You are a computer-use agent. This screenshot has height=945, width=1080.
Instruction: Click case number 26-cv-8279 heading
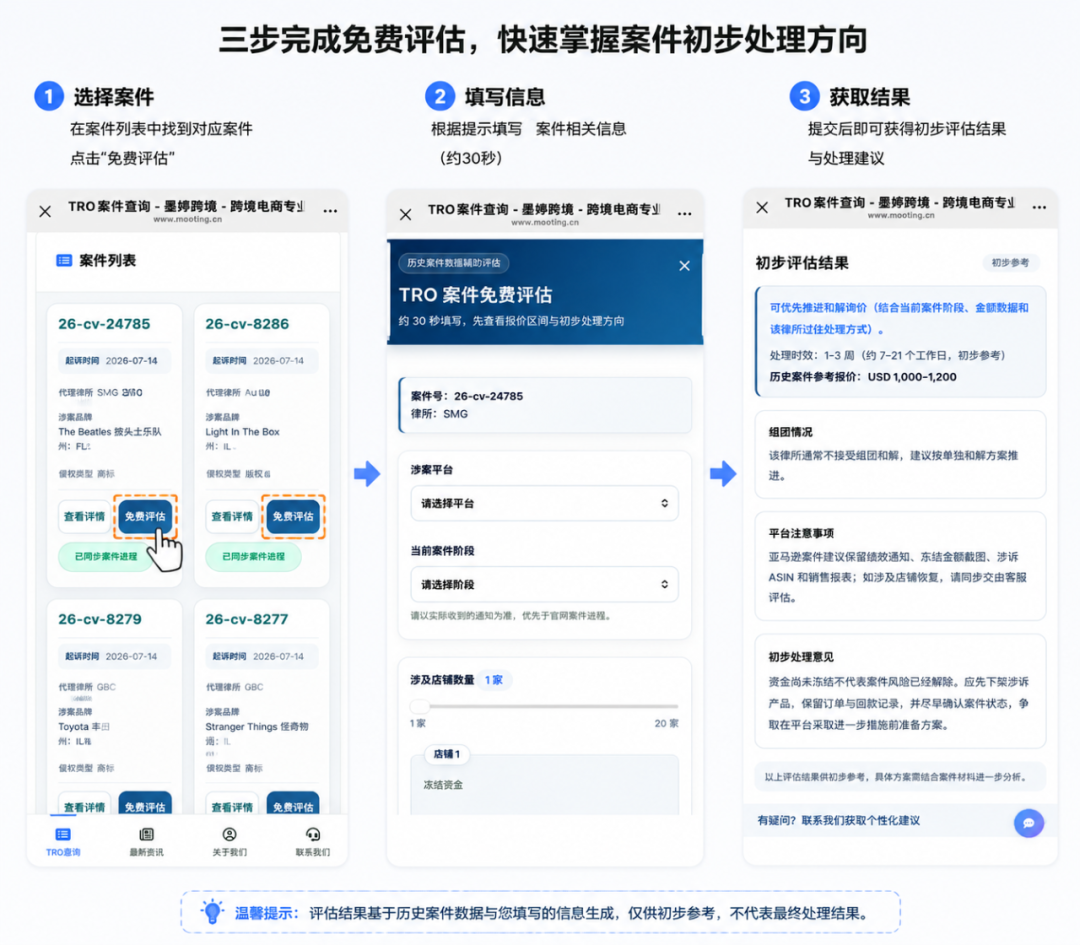(100, 619)
